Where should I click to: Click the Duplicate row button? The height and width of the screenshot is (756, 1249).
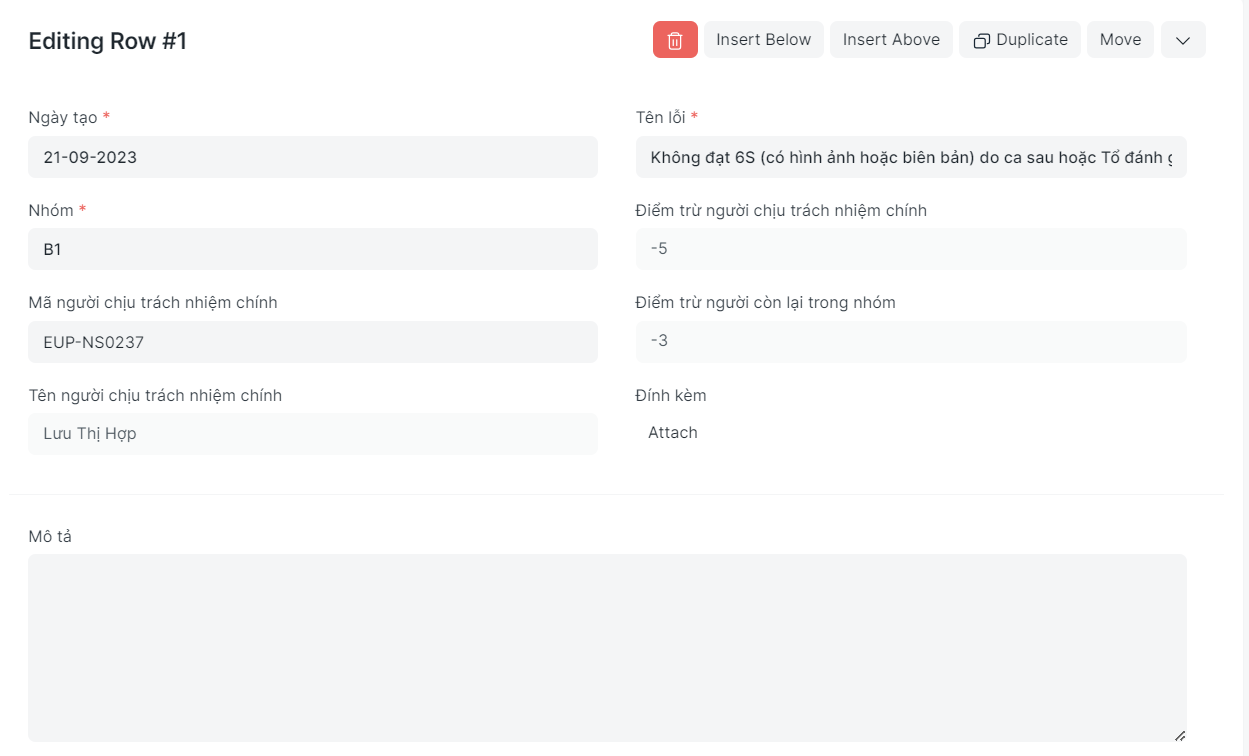pyautogui.click(x=1020, y=40)
